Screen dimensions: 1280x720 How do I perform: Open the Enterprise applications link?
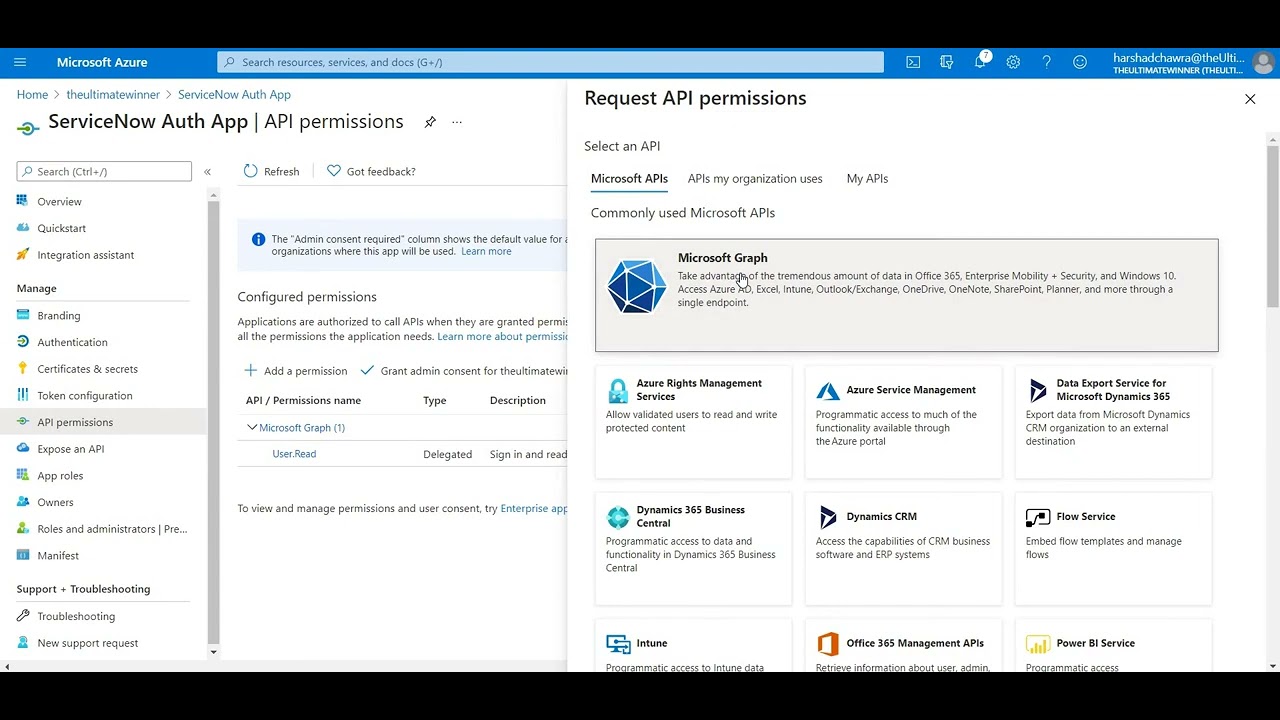click(534, 508)
